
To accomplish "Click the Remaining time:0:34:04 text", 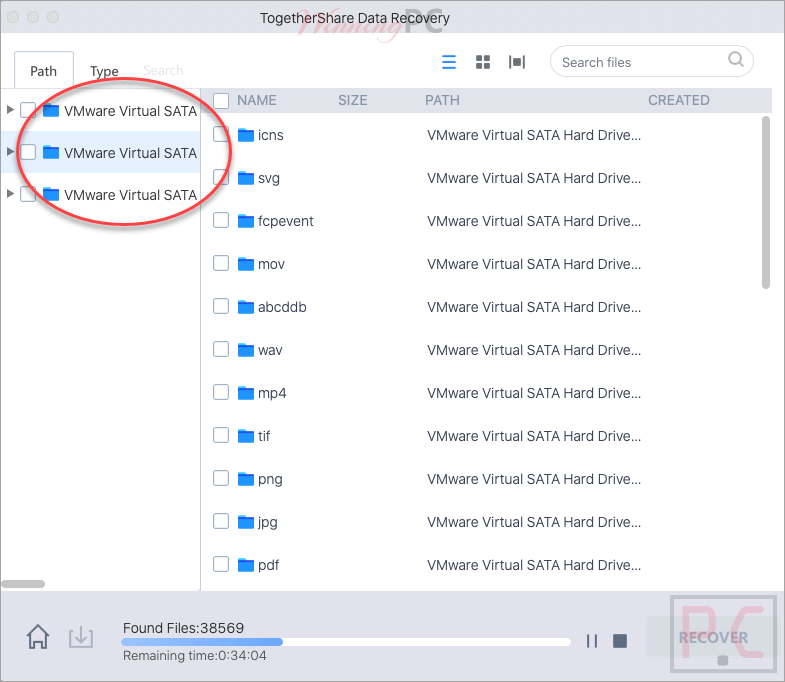I will 195,655.
